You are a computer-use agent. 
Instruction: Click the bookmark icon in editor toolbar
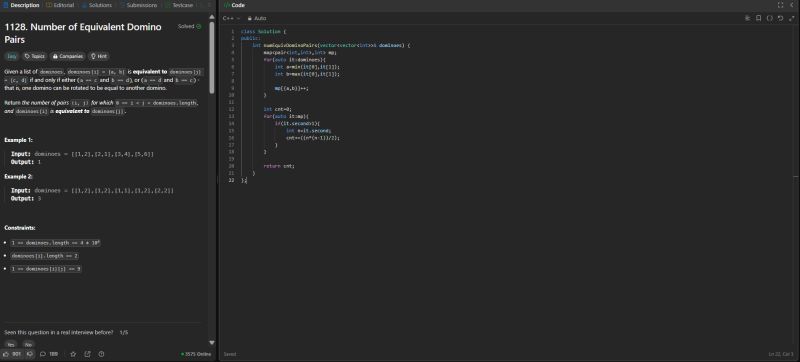coord(759,18)
